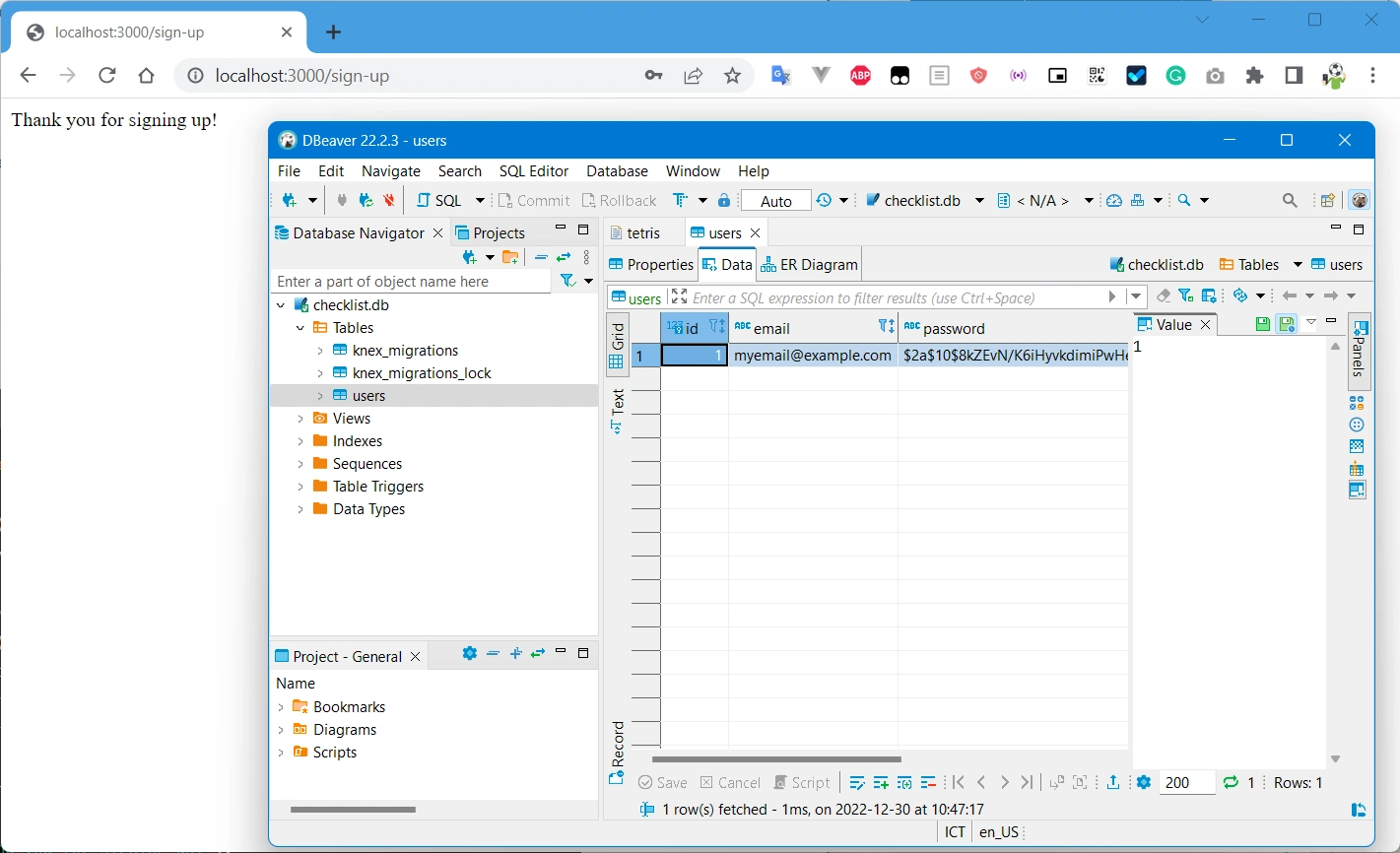1400x853 pixels.
Task: Toggle Link with Editor arrows in navigator
Action: [564, 257]
